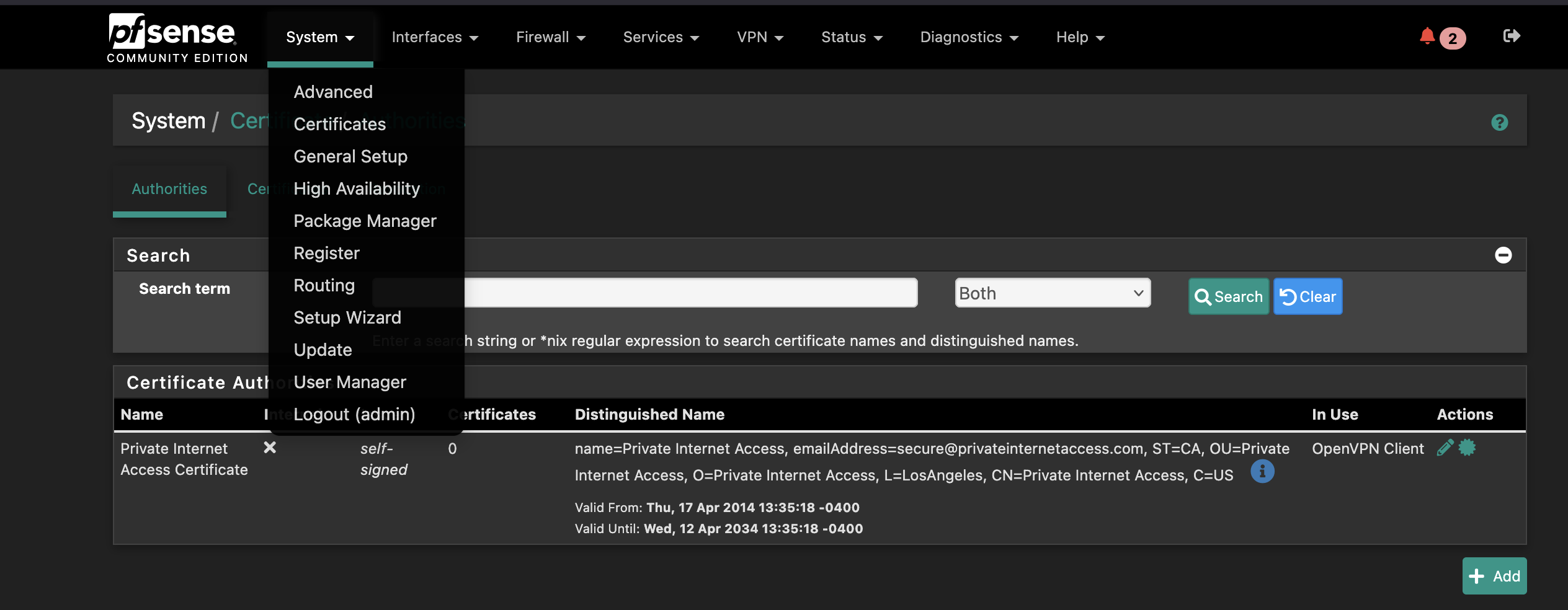Click the green Search button
1568x610 pixels.
click(x=1228, y=296)
